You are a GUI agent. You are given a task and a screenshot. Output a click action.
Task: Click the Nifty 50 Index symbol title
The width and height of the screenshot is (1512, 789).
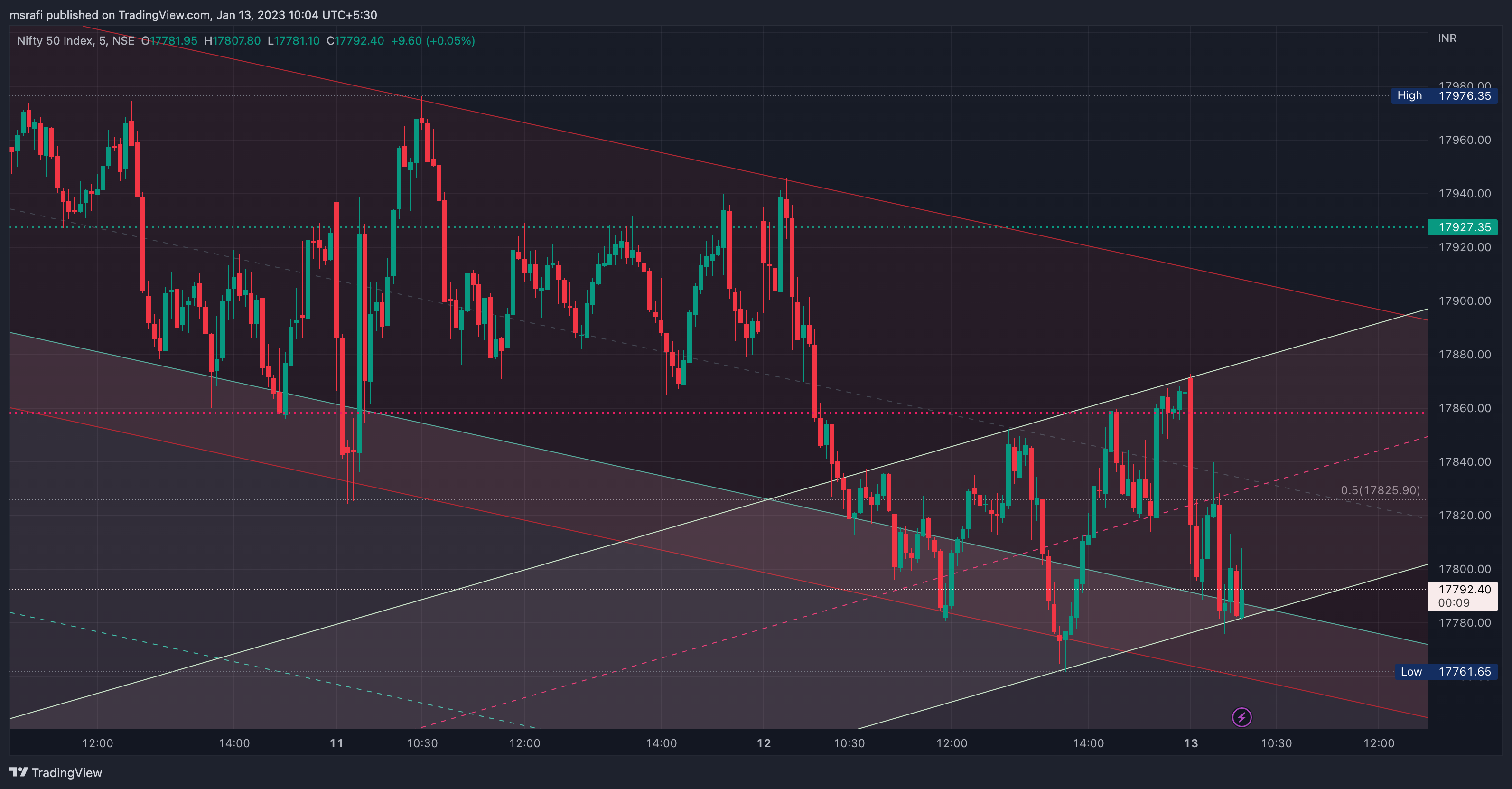[76, 40]
